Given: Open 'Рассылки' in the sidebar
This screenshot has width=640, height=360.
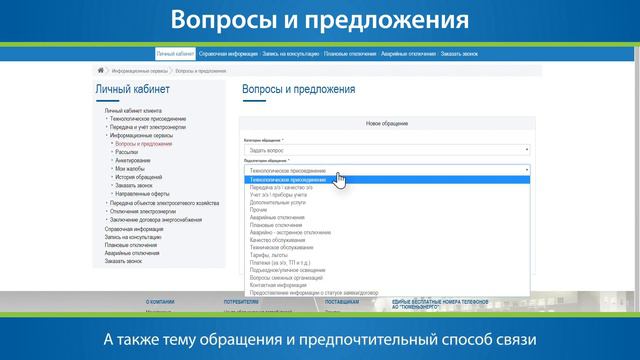Looking at the screenshot, I should coord(127,152).
